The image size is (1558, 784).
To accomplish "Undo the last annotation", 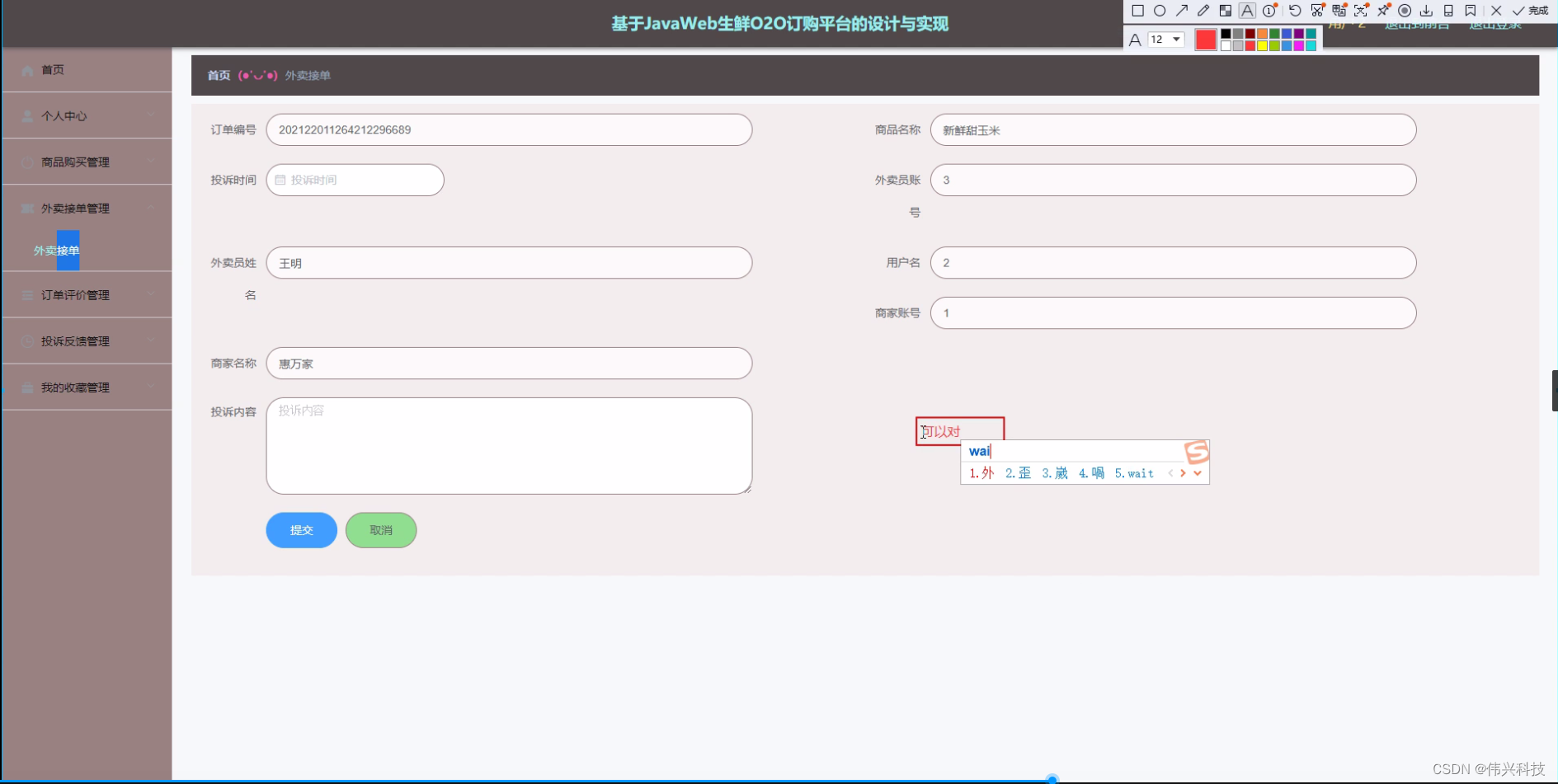I will click(x=1295, y=10).
